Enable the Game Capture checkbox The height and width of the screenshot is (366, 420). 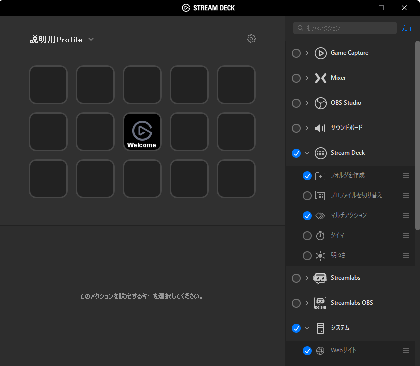pyautogui.click(x=296, y=53)
